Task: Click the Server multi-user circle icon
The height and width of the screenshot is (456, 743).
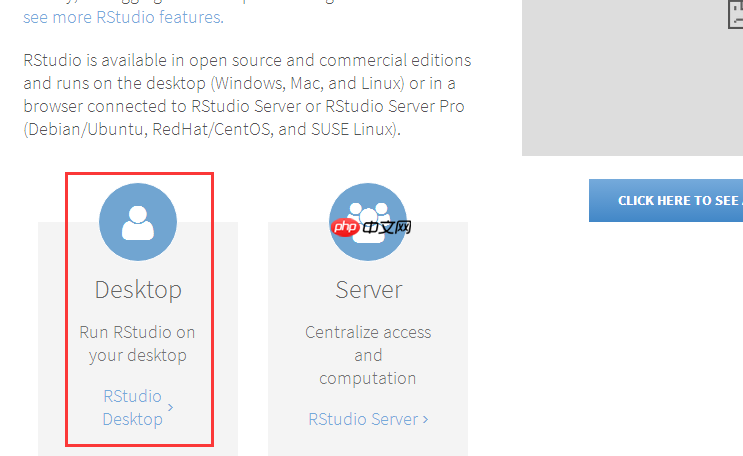Action: [368, 222]
